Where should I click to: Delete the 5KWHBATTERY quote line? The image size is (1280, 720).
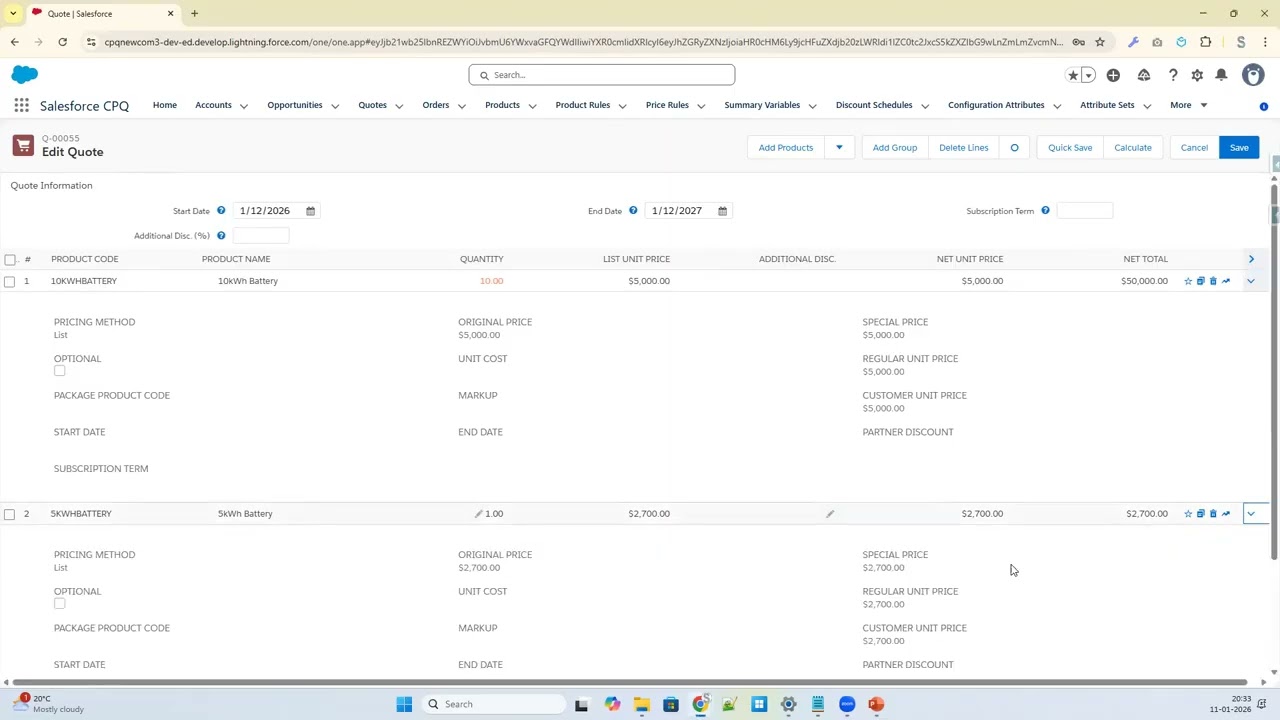[1213, 514]
